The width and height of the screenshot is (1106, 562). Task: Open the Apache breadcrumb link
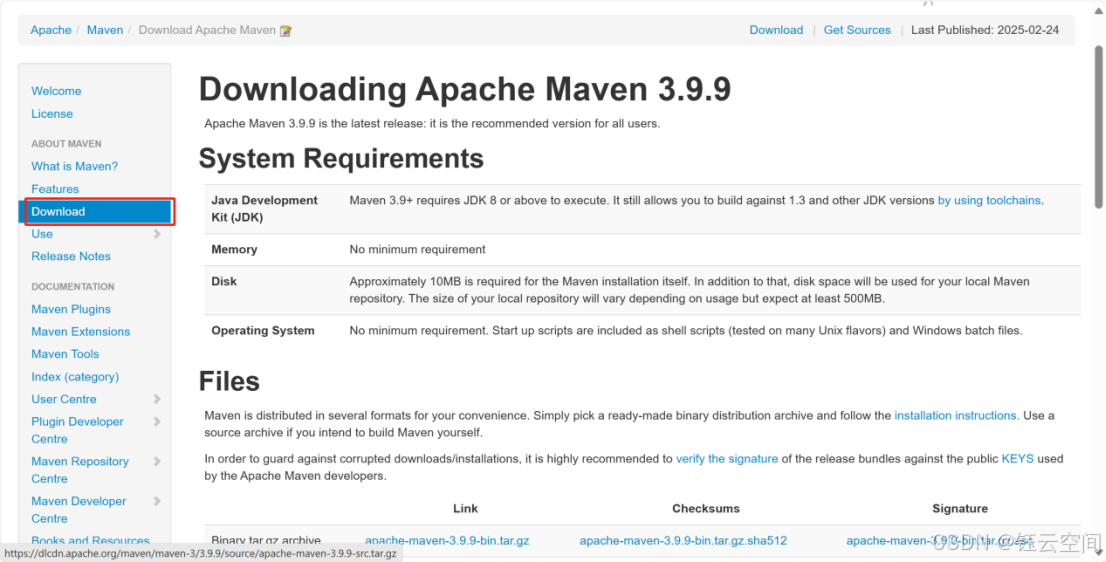51,30
